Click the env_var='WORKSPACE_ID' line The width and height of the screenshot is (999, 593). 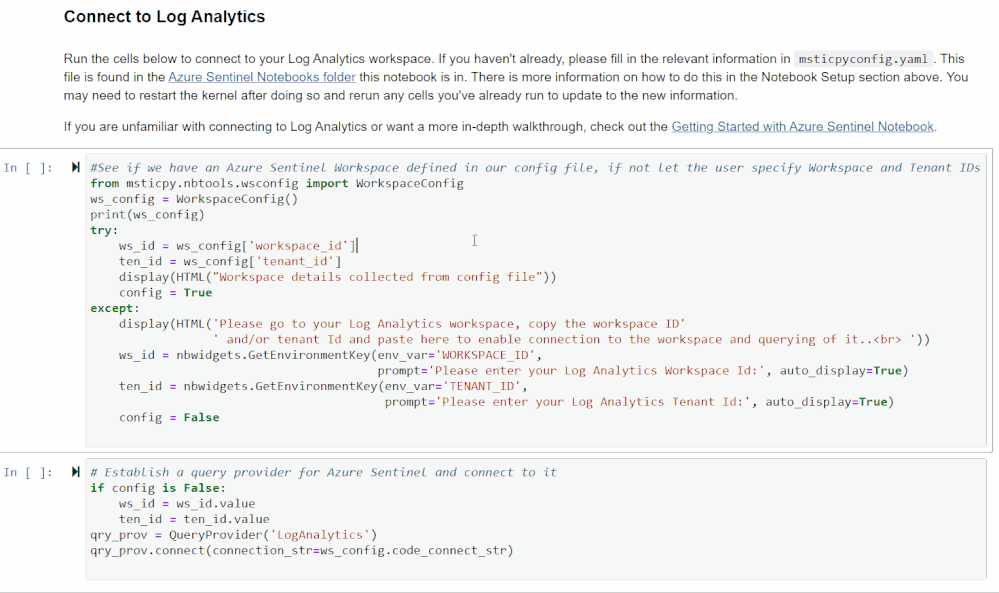click(330, 355)
